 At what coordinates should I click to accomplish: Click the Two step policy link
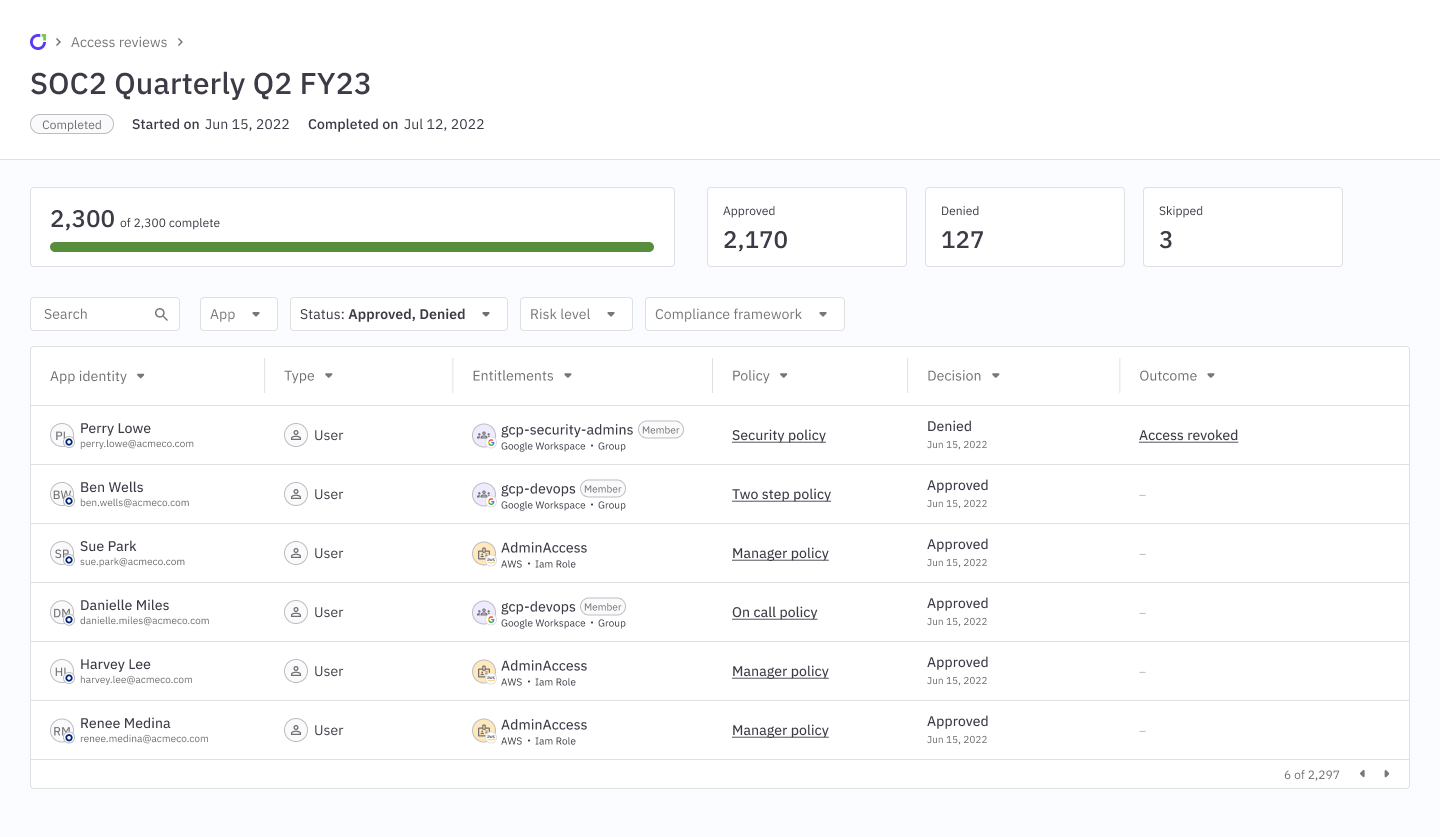coord(781,494)
